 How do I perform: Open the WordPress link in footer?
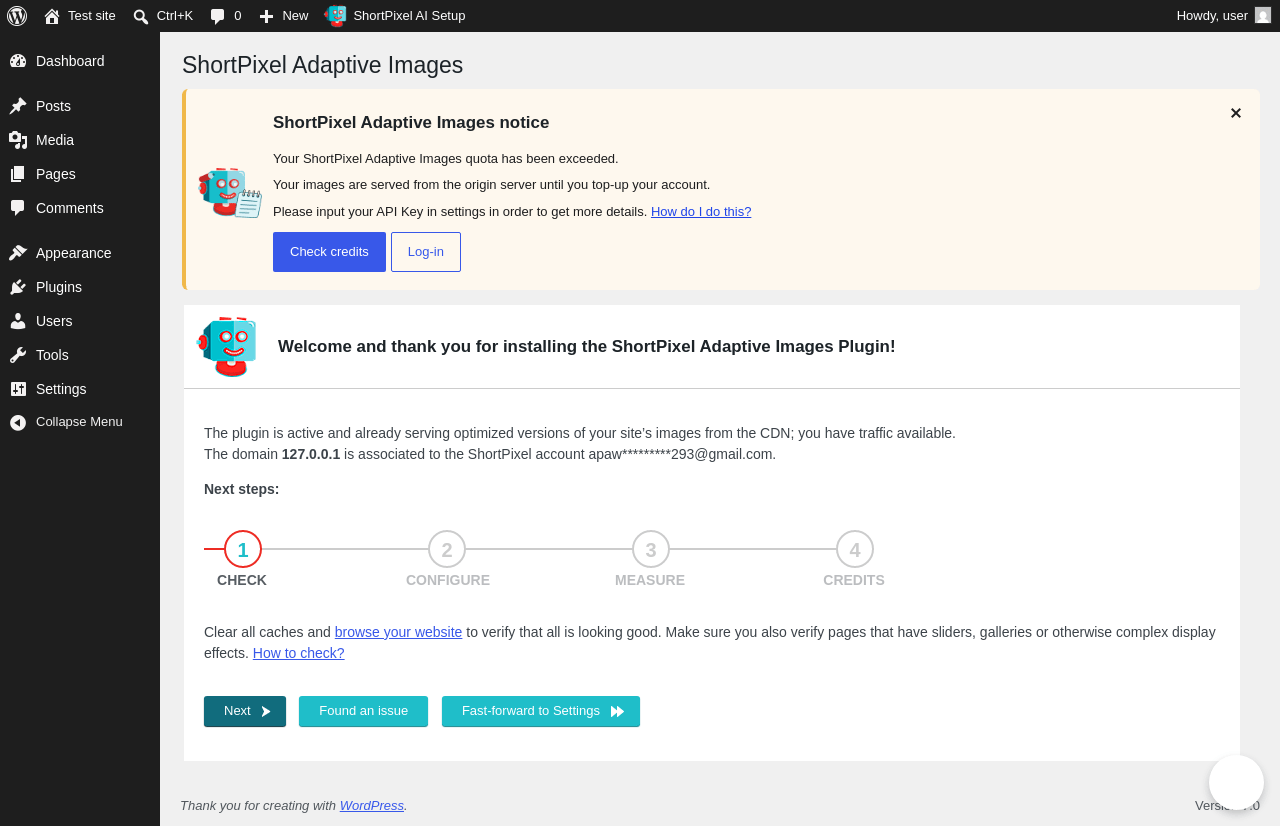(x=372, y=805)
